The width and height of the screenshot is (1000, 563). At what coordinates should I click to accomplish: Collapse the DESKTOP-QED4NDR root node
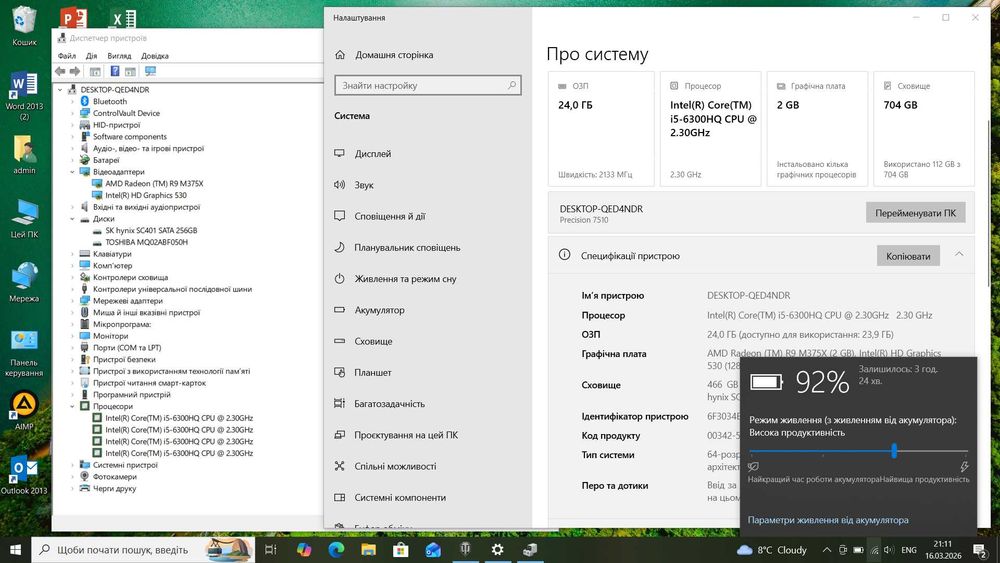point(60,90)
